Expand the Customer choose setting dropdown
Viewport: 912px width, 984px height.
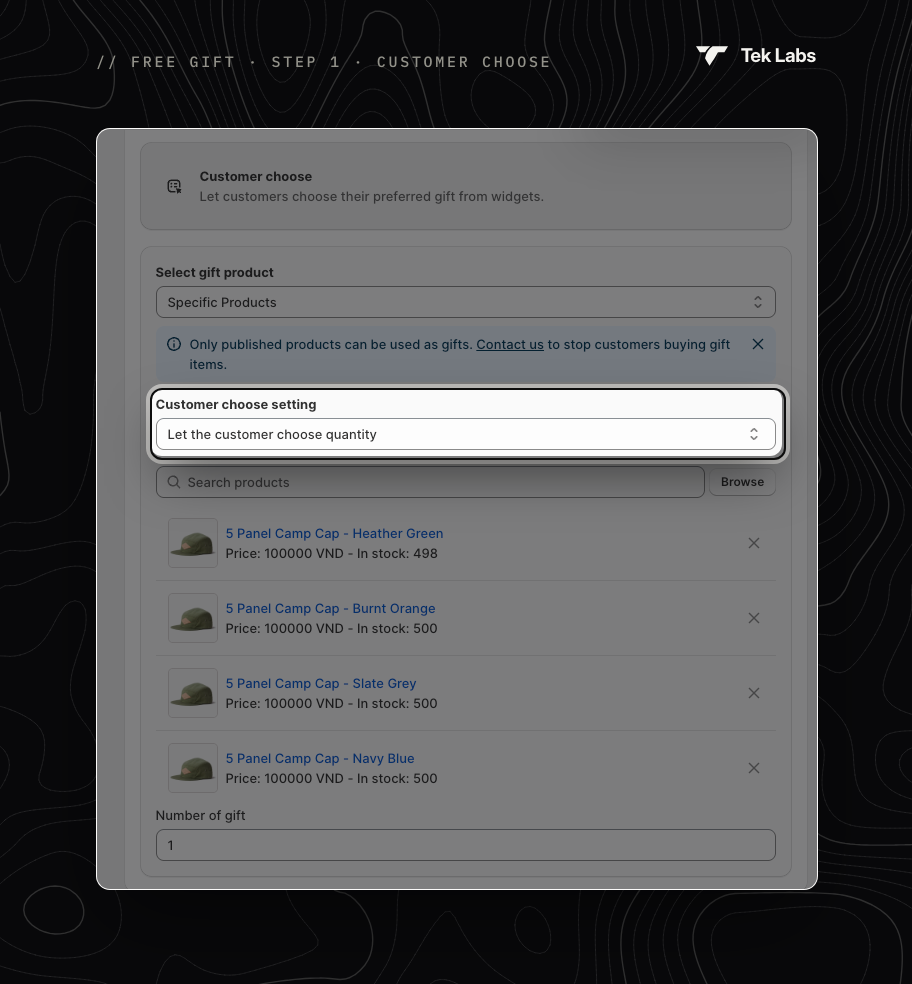click(466, 434)
